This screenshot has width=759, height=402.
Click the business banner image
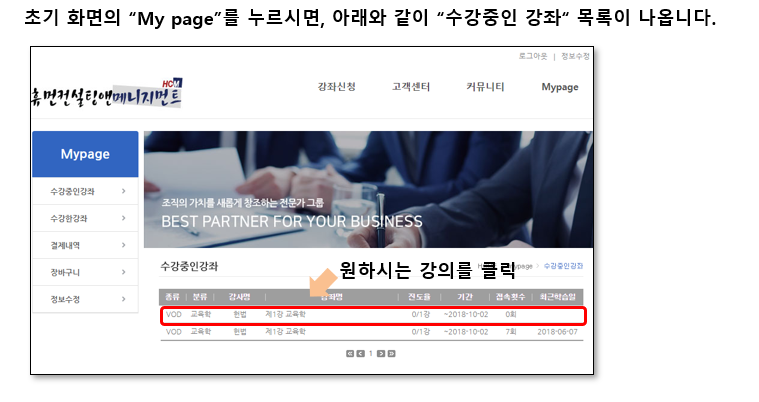coord(368,189)
